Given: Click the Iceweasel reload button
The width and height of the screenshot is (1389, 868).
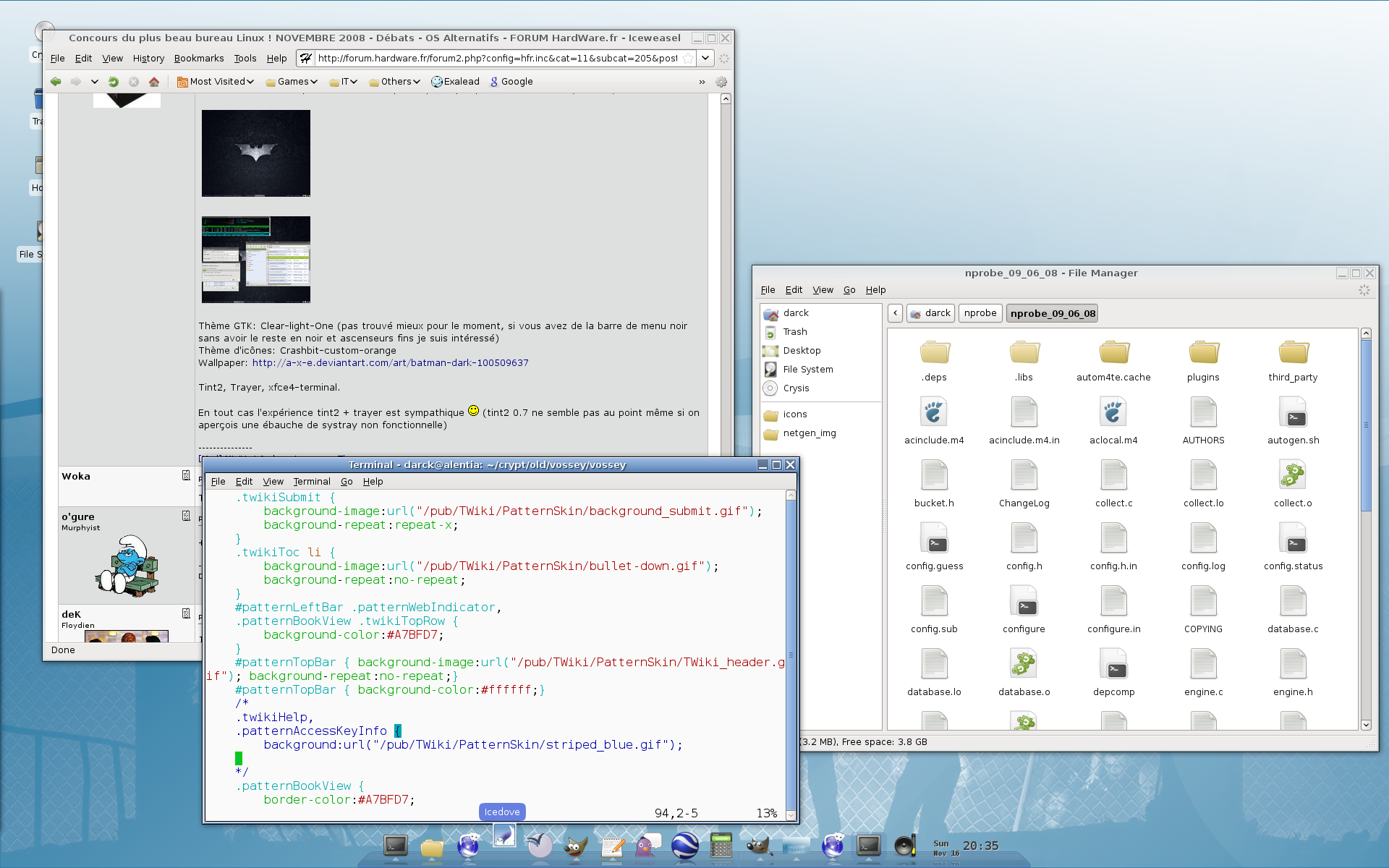Looking at the screenshot, I should point(113,82).
